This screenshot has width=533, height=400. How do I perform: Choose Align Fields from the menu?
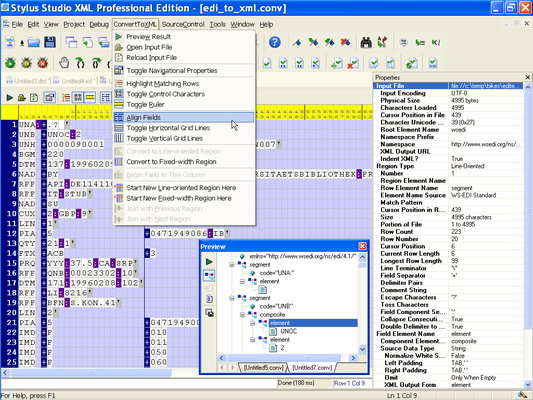pyautogui.click(x=184, y=118)
